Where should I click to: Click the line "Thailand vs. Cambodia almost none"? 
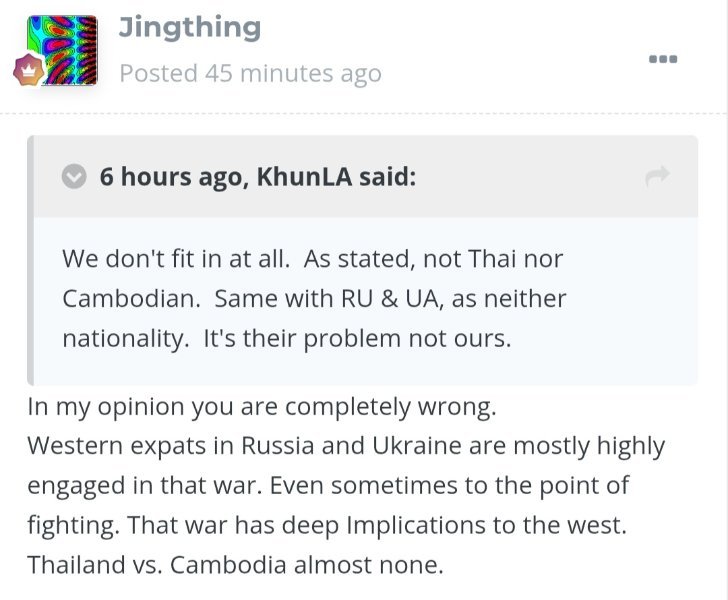(235, 565)
